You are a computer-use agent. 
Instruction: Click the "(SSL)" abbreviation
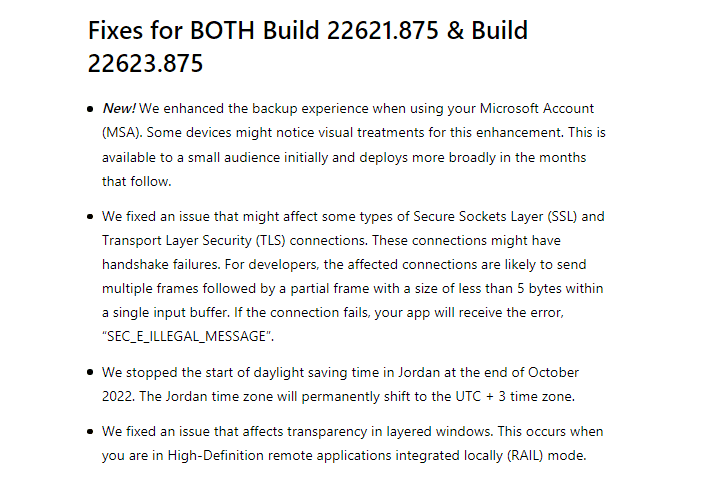(x=562, y=216)
